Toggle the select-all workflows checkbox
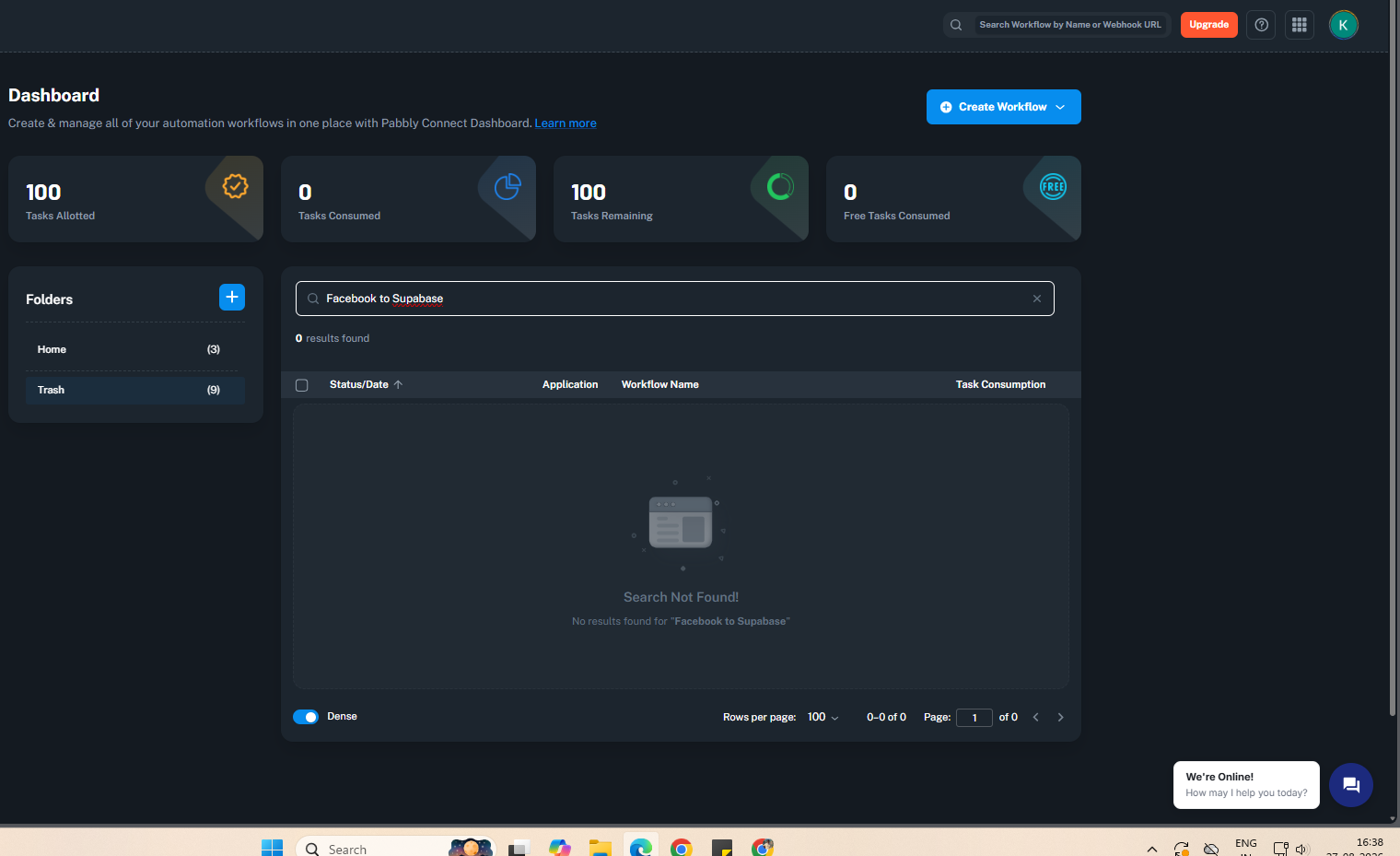Screen dimensions: 1400x856 click(302, 385)
